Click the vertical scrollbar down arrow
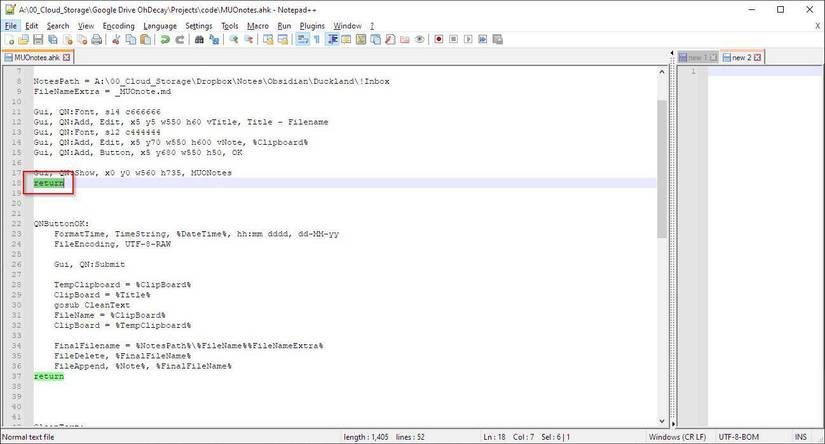The width and height of the screenshot is (825, 444). 662,421
